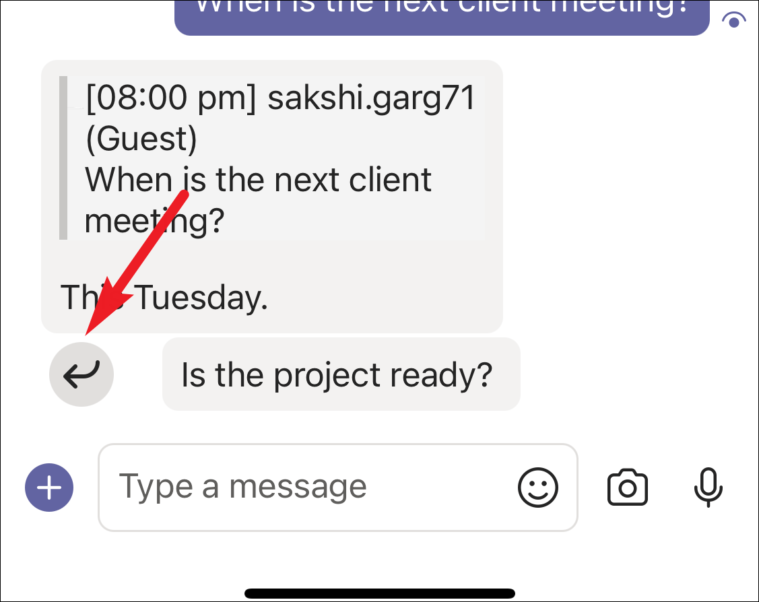The image size is (759, 602).
Task: Tap the reply arrow beside the message
Action: [81, 374]
